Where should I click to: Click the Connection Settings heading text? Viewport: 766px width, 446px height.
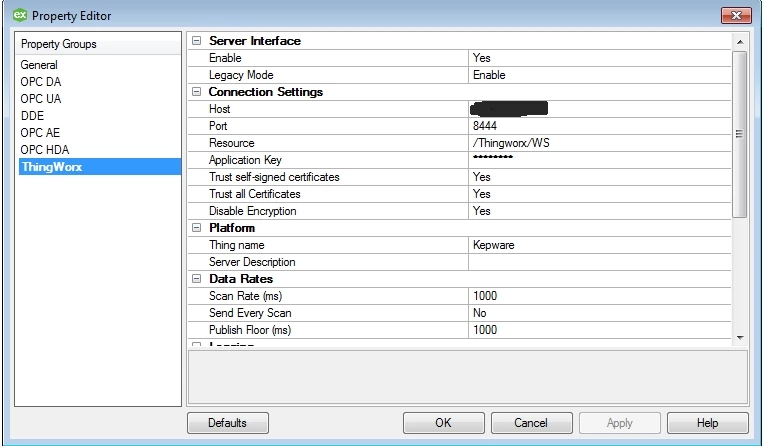(266, 91)
